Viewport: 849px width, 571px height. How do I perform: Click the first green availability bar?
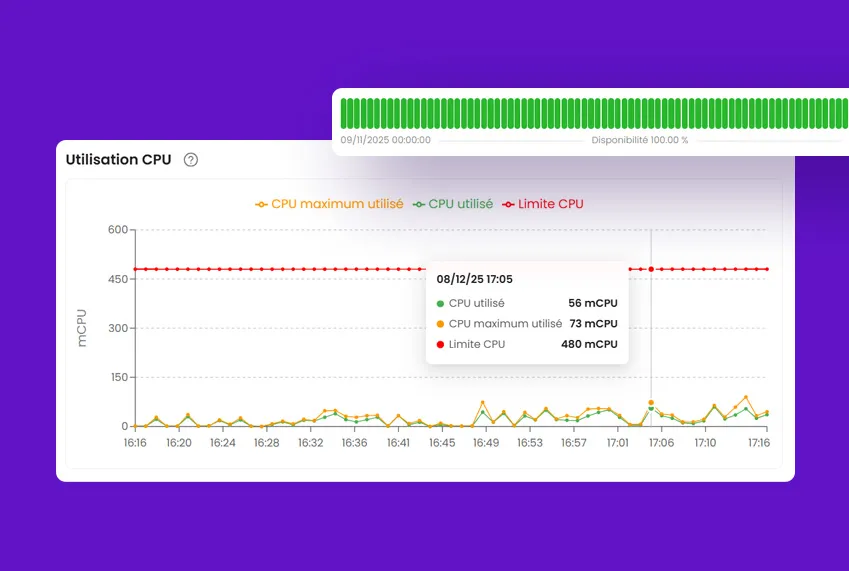pos(343,114)
